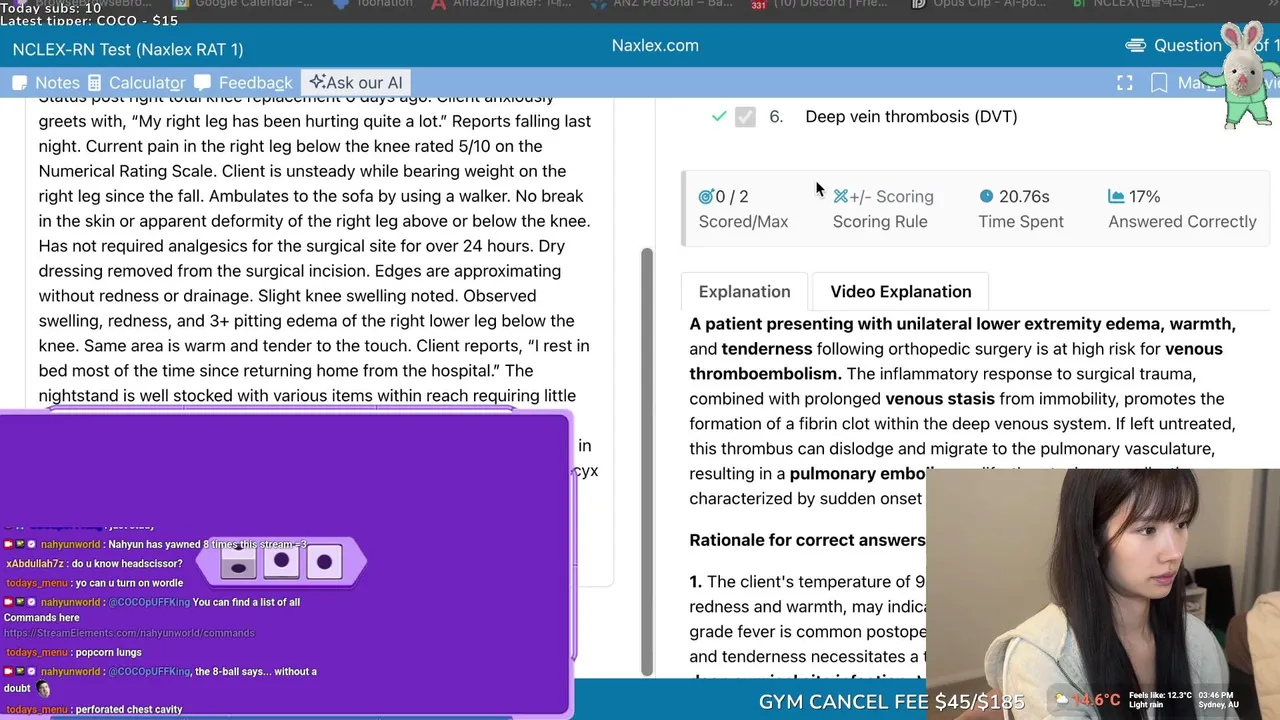Open the Notes tool
1280x720 pixels.
46,83
